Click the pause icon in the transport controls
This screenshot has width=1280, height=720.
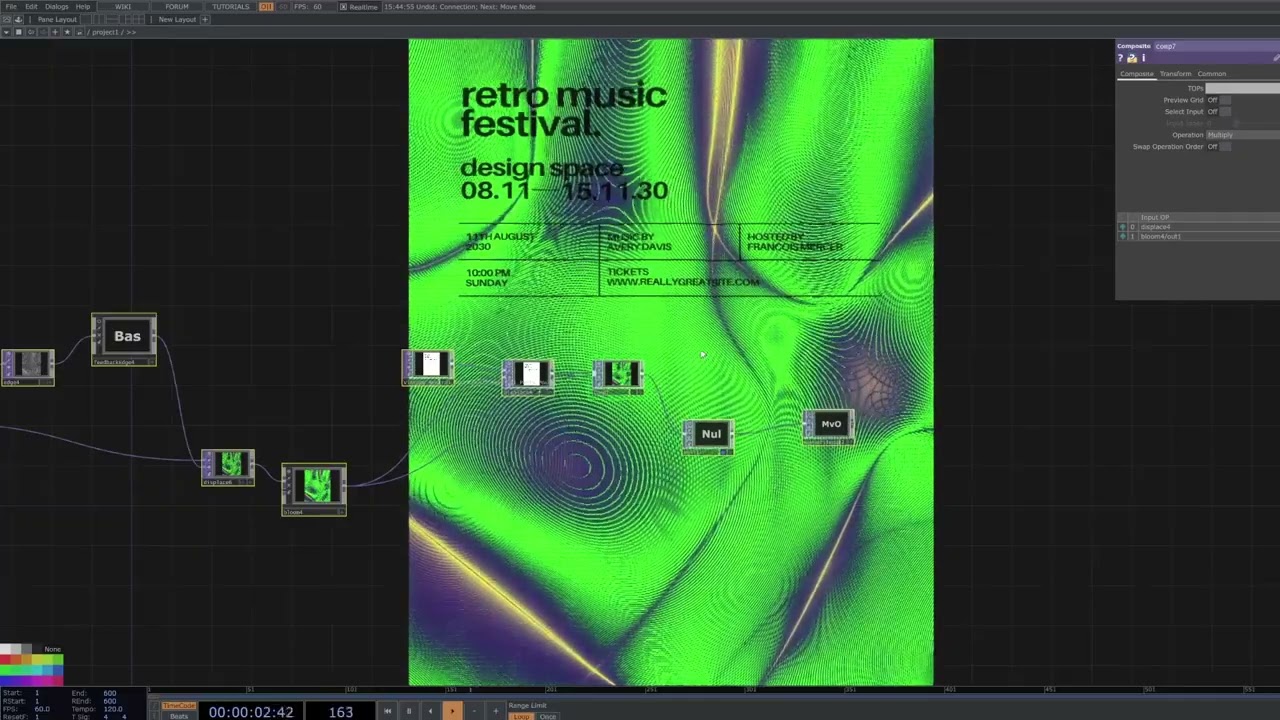coord(408,710)
